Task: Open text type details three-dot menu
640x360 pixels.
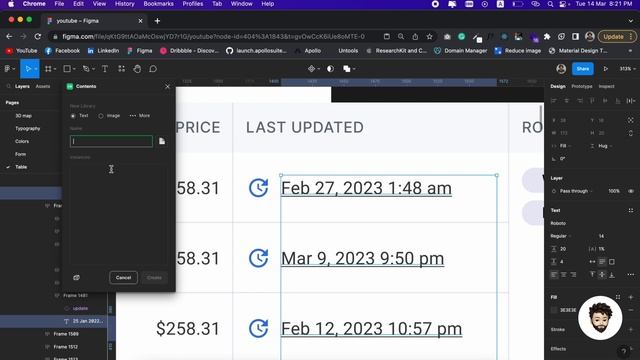Action: pos(631,275)
